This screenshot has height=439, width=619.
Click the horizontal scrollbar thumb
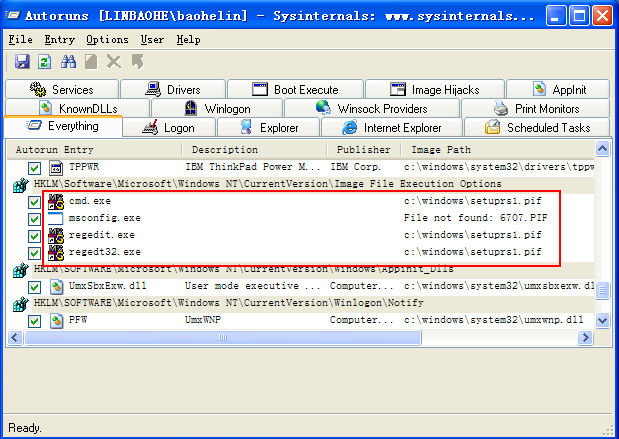(223, 338)
